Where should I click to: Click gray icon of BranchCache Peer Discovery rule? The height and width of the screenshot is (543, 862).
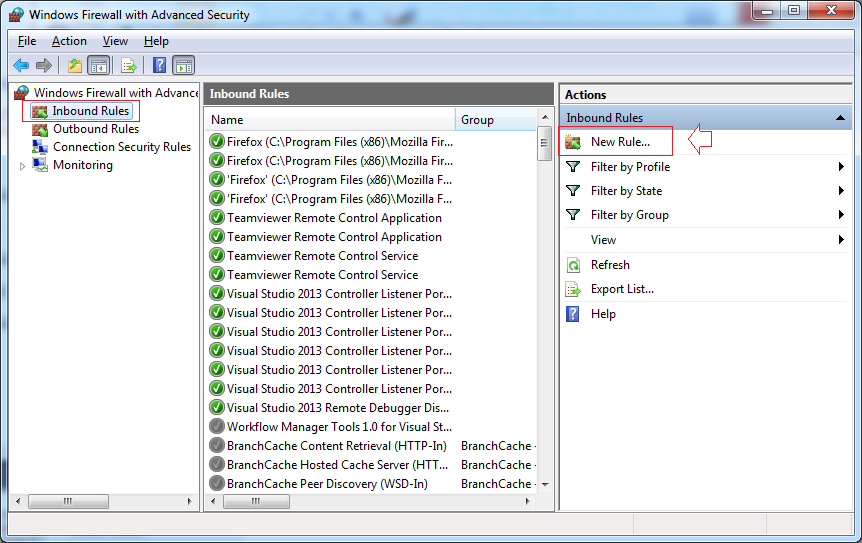click(217, 483)
